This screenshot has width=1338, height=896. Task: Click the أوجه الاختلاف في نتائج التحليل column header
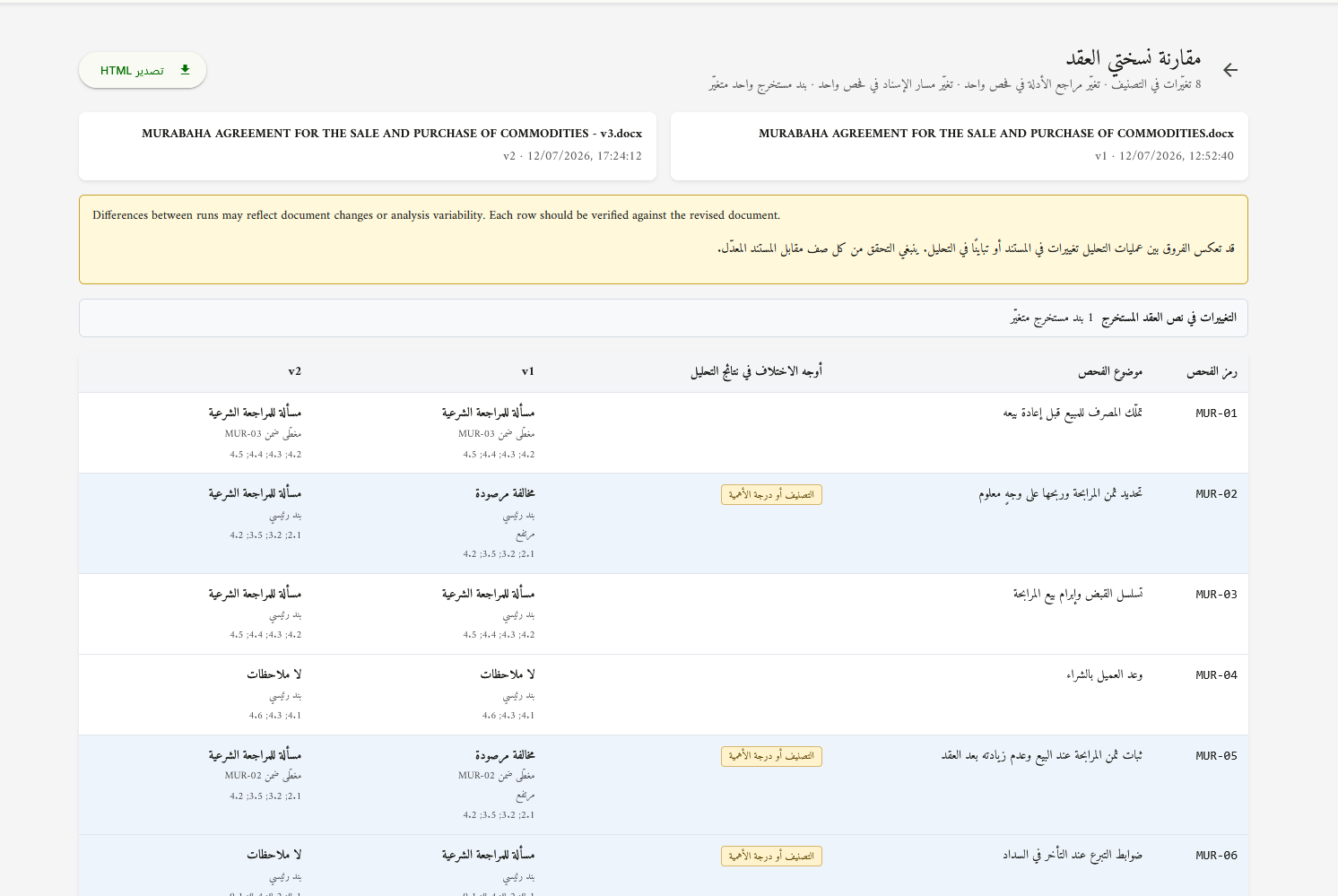756,371
